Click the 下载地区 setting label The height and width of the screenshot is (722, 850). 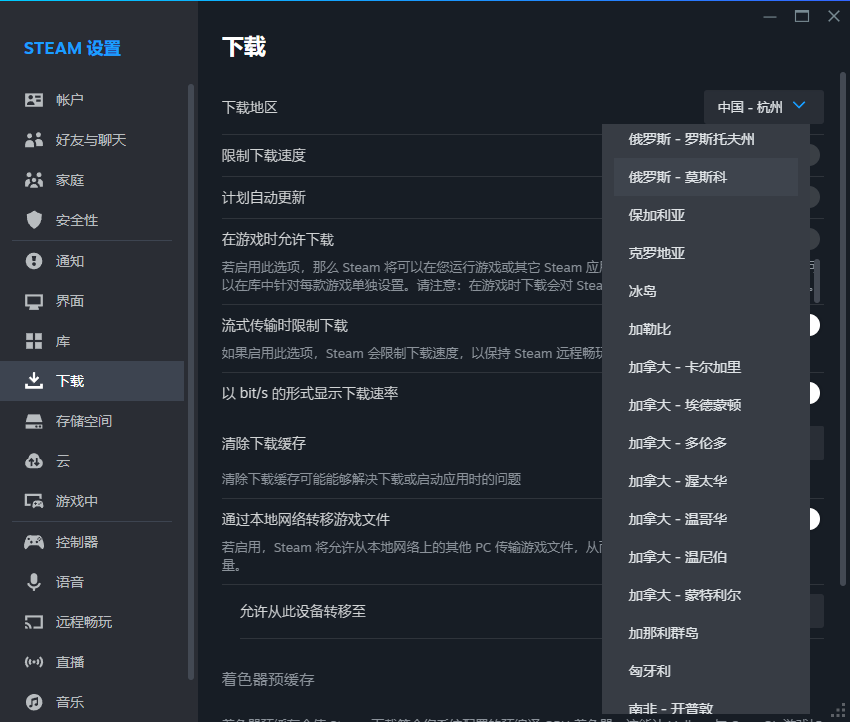(x=249, y=107)
